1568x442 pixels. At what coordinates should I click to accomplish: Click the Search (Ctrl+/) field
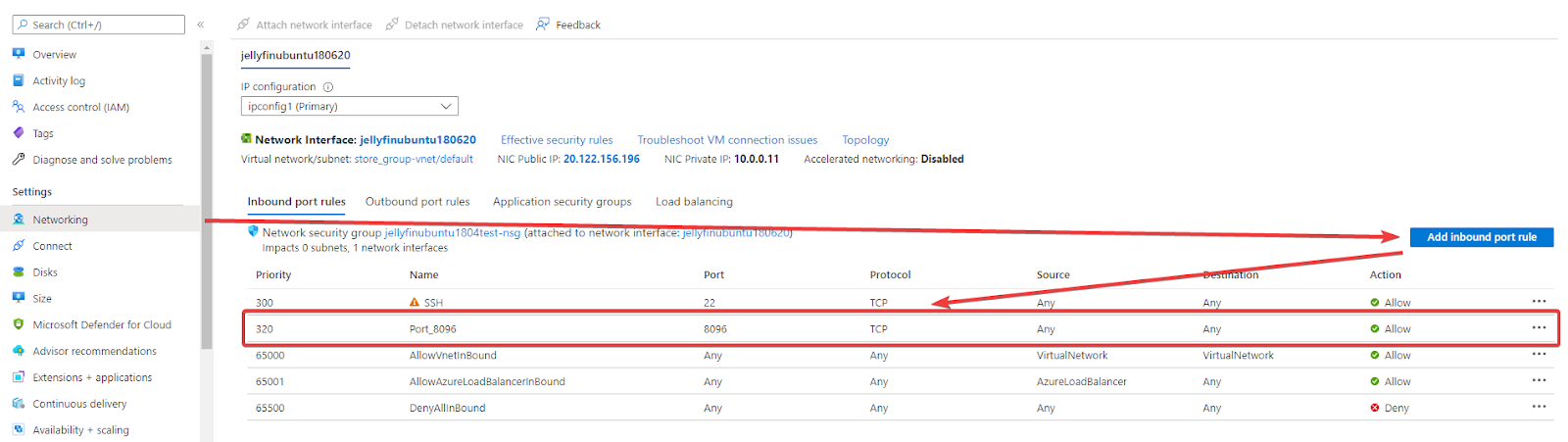(x=98, y=25)
